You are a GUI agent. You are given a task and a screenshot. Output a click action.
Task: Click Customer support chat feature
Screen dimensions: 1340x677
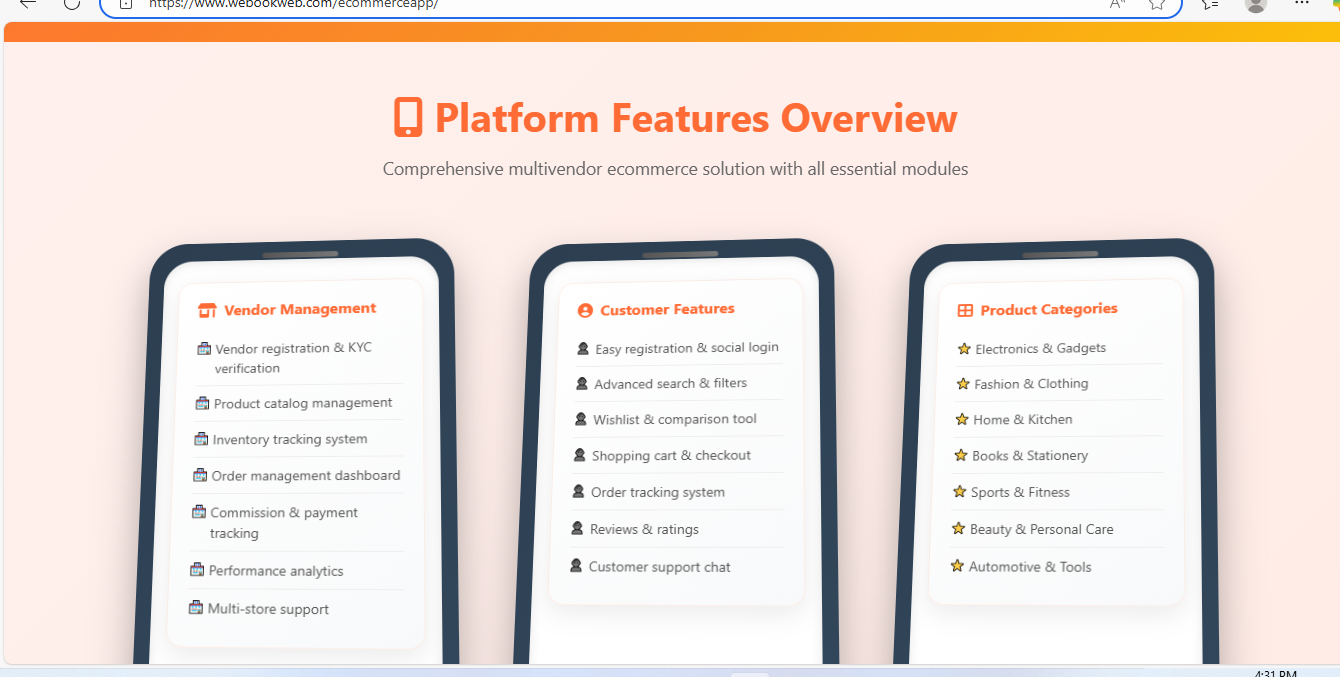659,567
